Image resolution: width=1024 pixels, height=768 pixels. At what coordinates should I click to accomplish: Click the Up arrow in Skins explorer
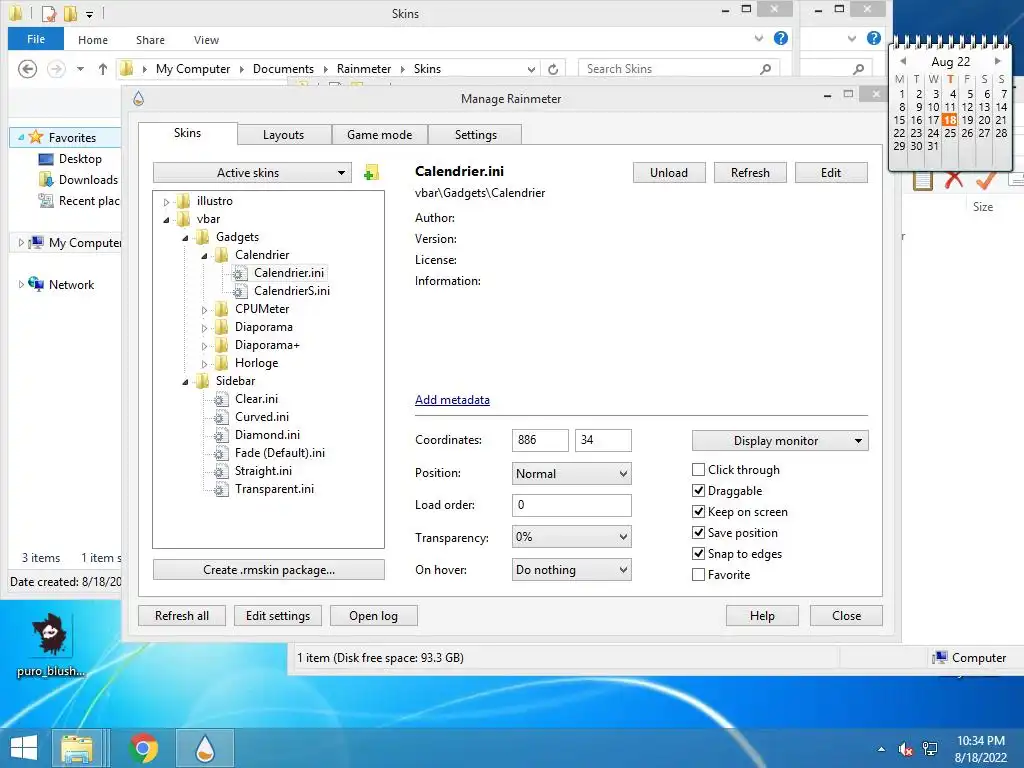[103, 69]
